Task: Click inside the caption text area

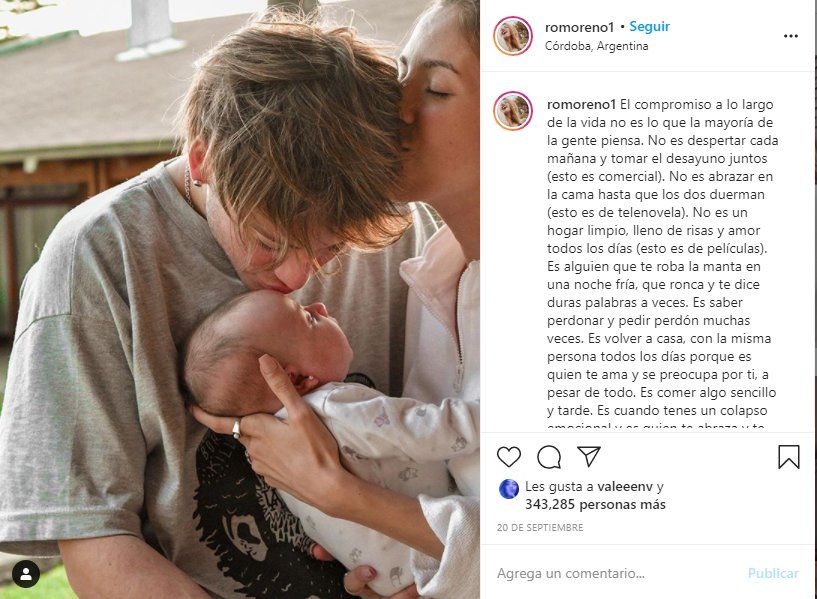Action: pyautogui.click(x=662, y=260)
